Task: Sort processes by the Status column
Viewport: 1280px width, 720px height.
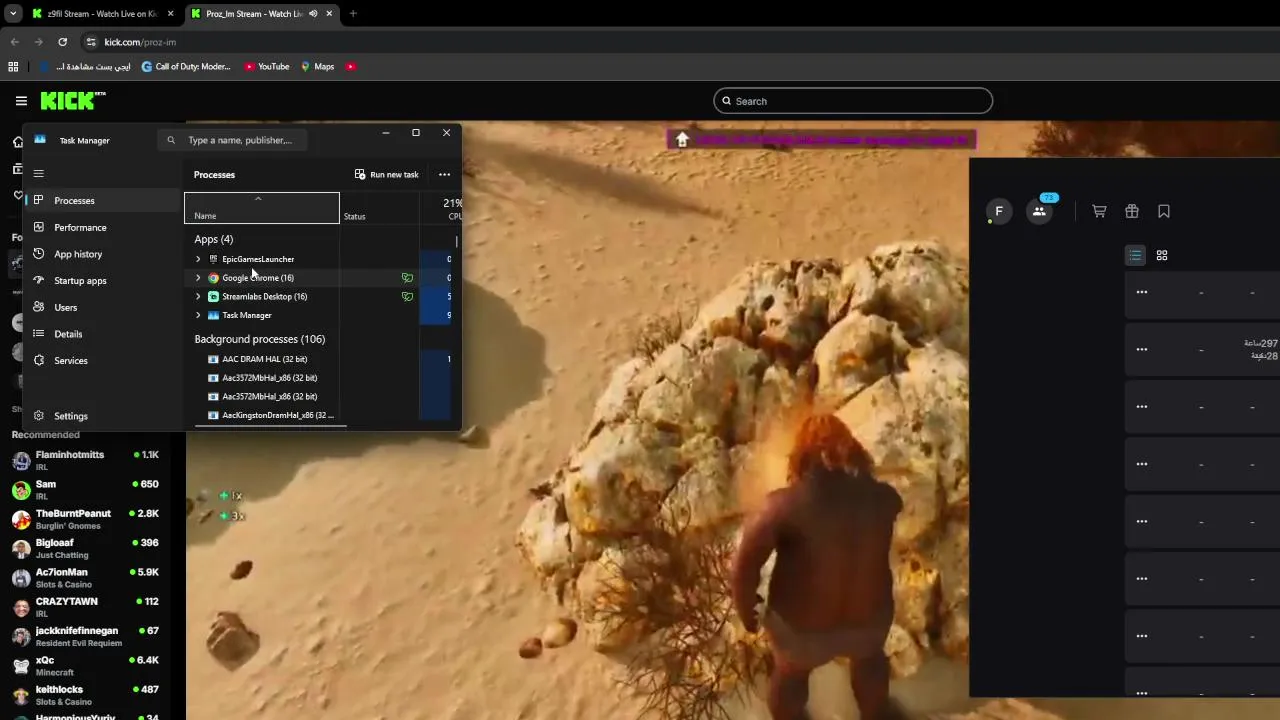Action: [379, 208]
